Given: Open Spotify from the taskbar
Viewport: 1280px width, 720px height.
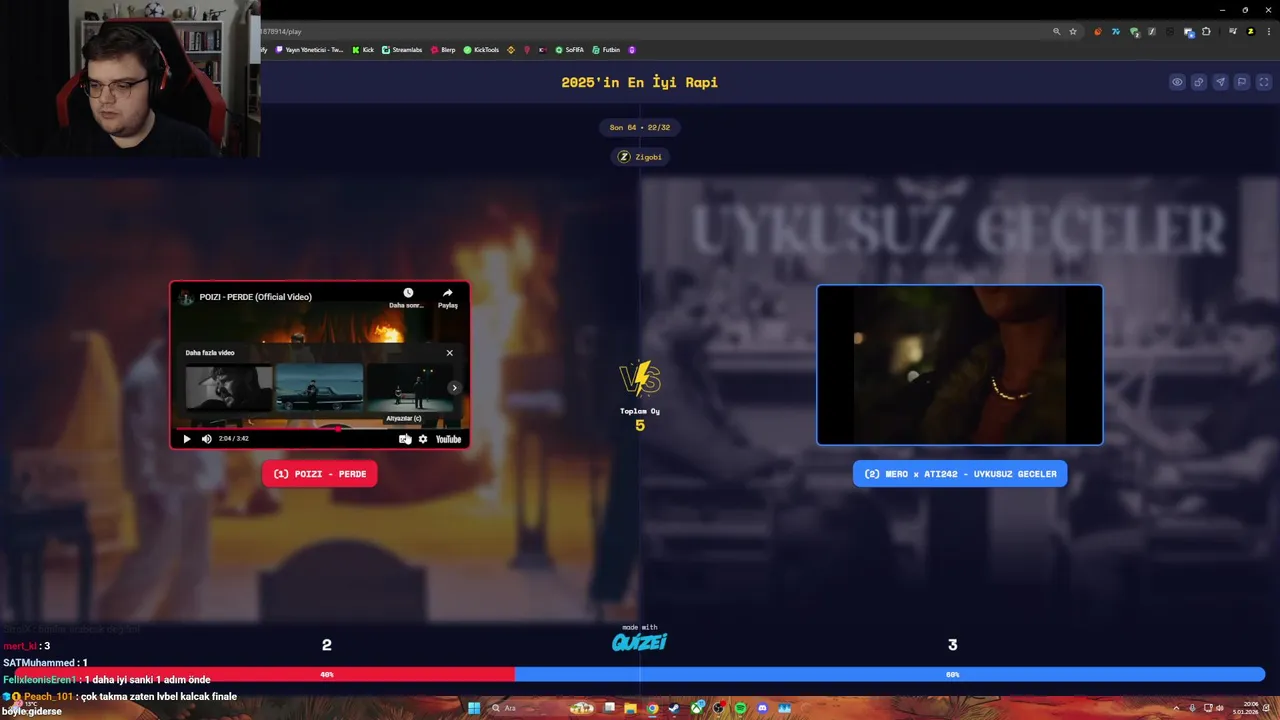Looking at the screenshot, I should coord(740,708).
